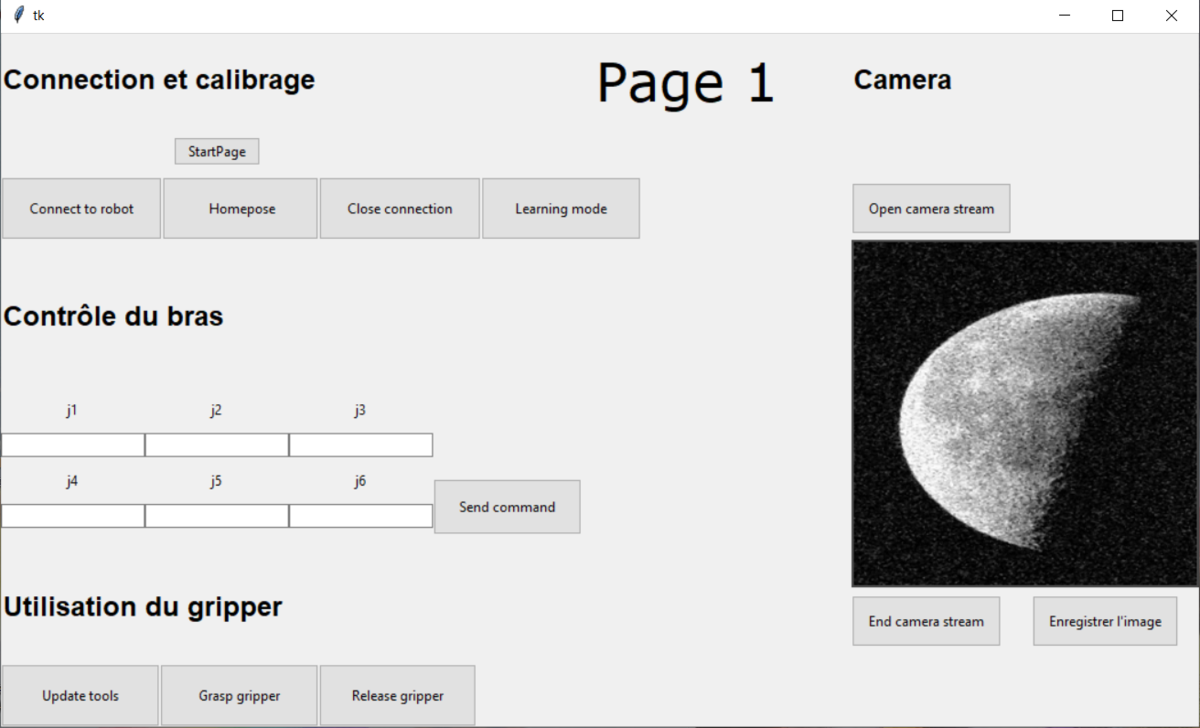The height and width of the screenshot is (728, 1200).
Task: Select the j5 joint entry box
Action: coord(217,516)
